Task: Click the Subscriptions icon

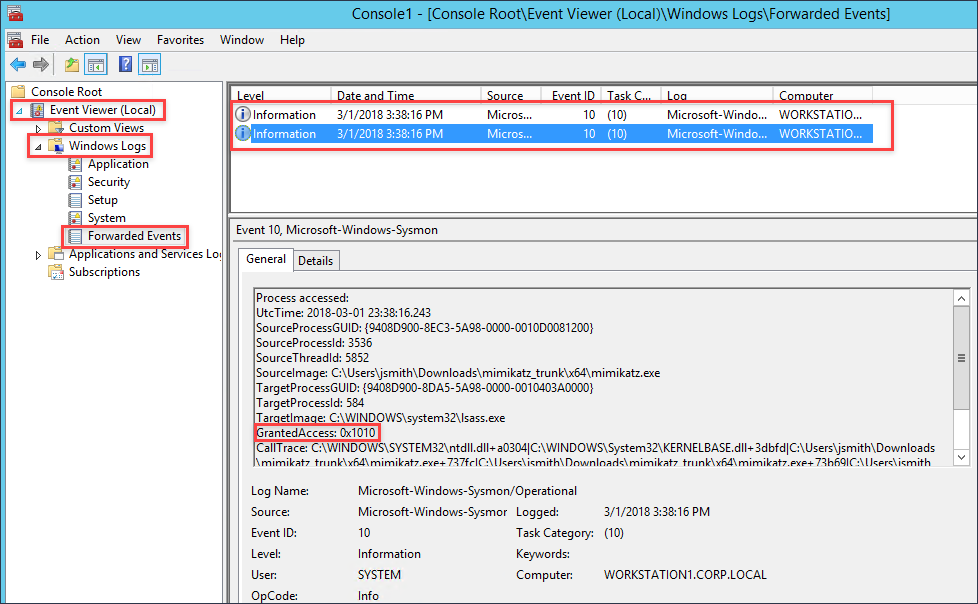Action: tap(56, 272)
